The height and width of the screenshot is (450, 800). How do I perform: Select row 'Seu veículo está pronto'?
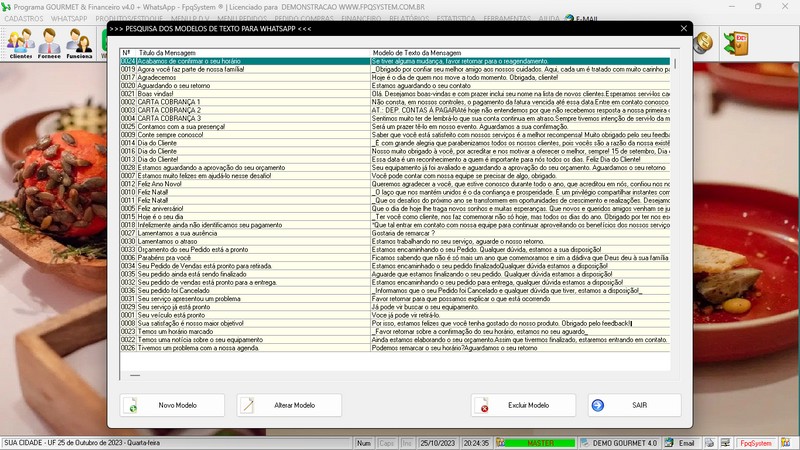(x=395, y=315)
